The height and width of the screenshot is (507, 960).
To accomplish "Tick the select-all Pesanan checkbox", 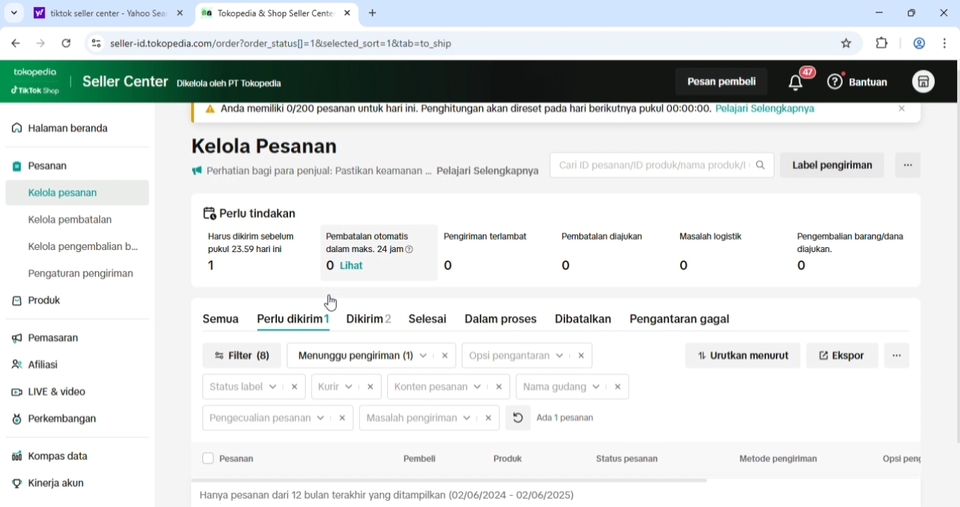I will 208,459.
